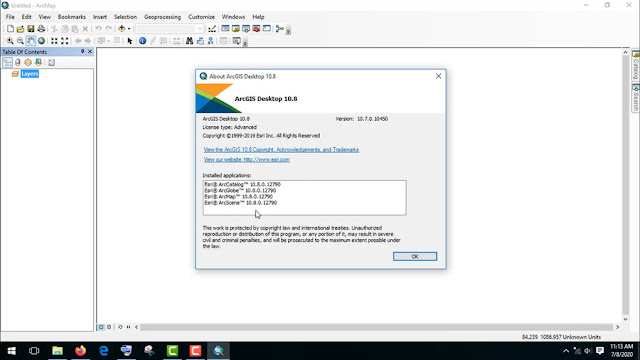
Task: Expand the Catalog side tab
Action: click(x=636, y=65)
